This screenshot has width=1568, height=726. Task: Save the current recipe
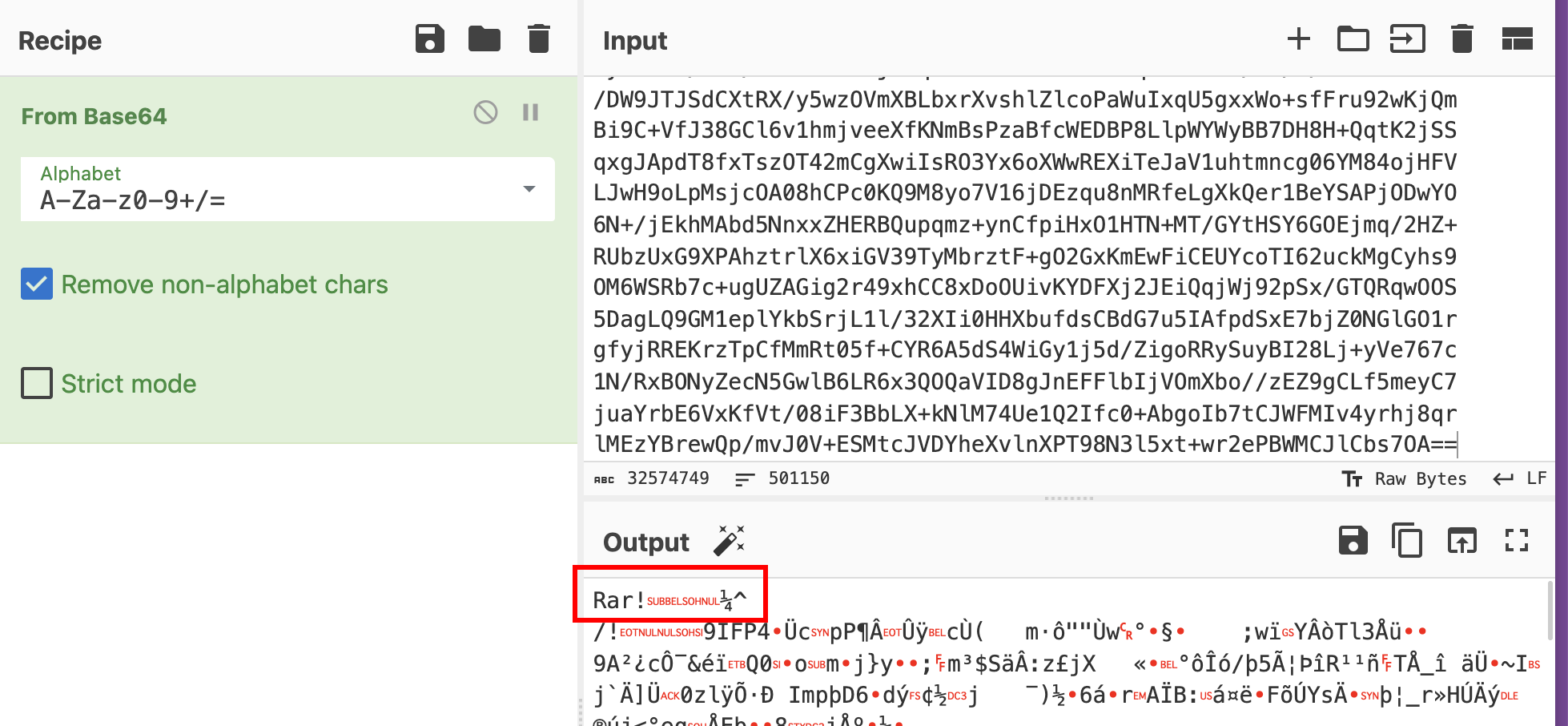430,38
